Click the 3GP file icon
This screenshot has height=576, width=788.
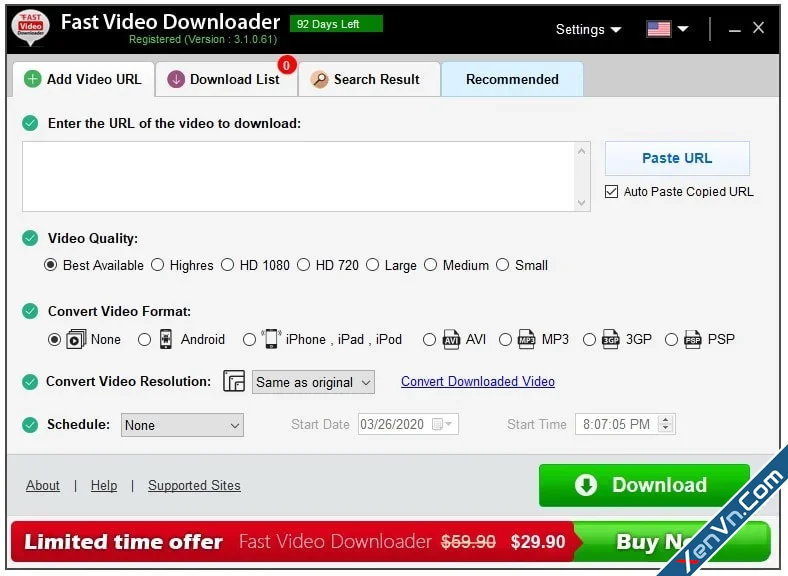pos(611,339)
